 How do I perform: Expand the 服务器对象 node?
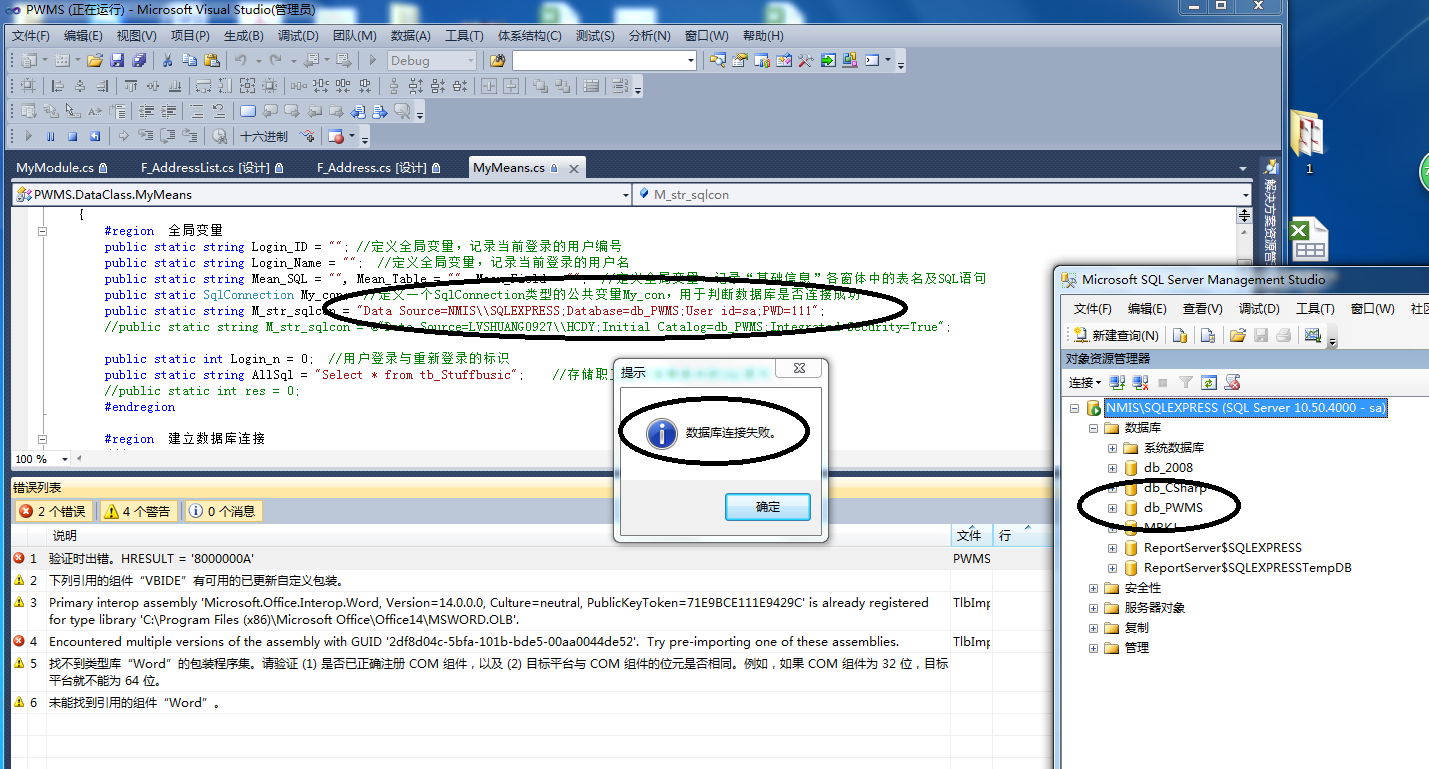pos(1093,608)
